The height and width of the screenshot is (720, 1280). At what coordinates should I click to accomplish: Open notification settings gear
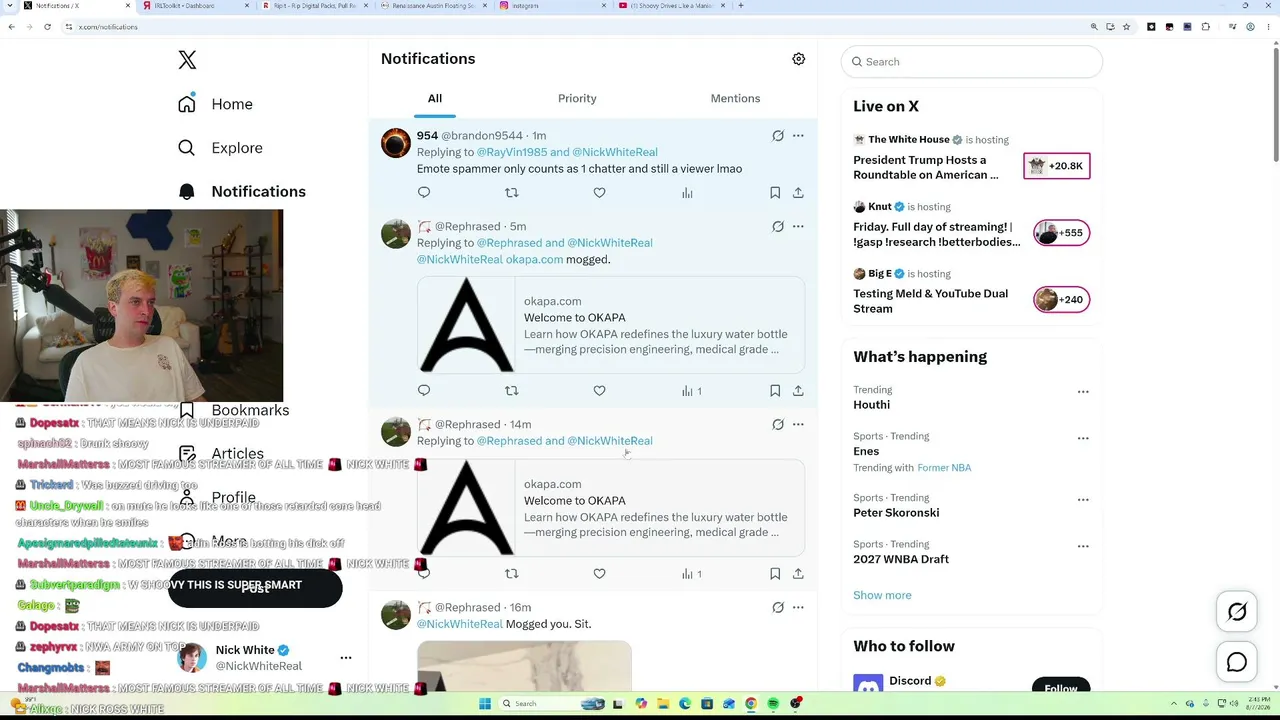(x=798, y=59)
